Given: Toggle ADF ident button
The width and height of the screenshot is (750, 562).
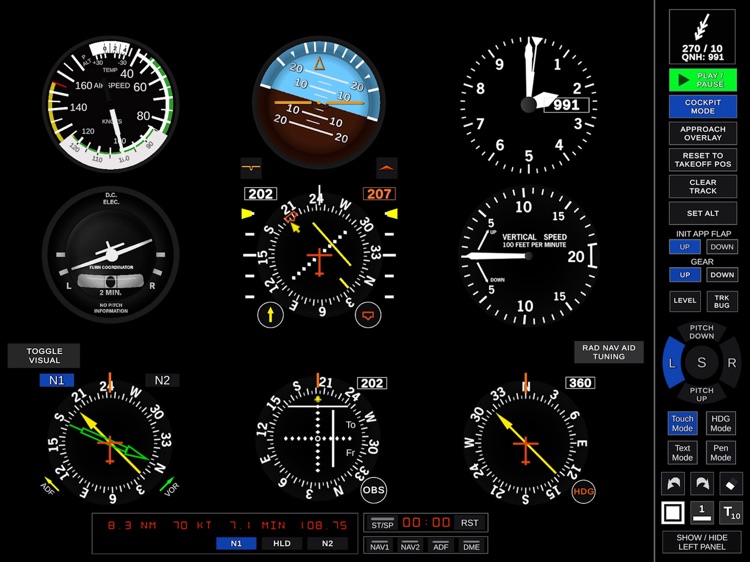Looking at the screenshot, I should click(441, 545).
